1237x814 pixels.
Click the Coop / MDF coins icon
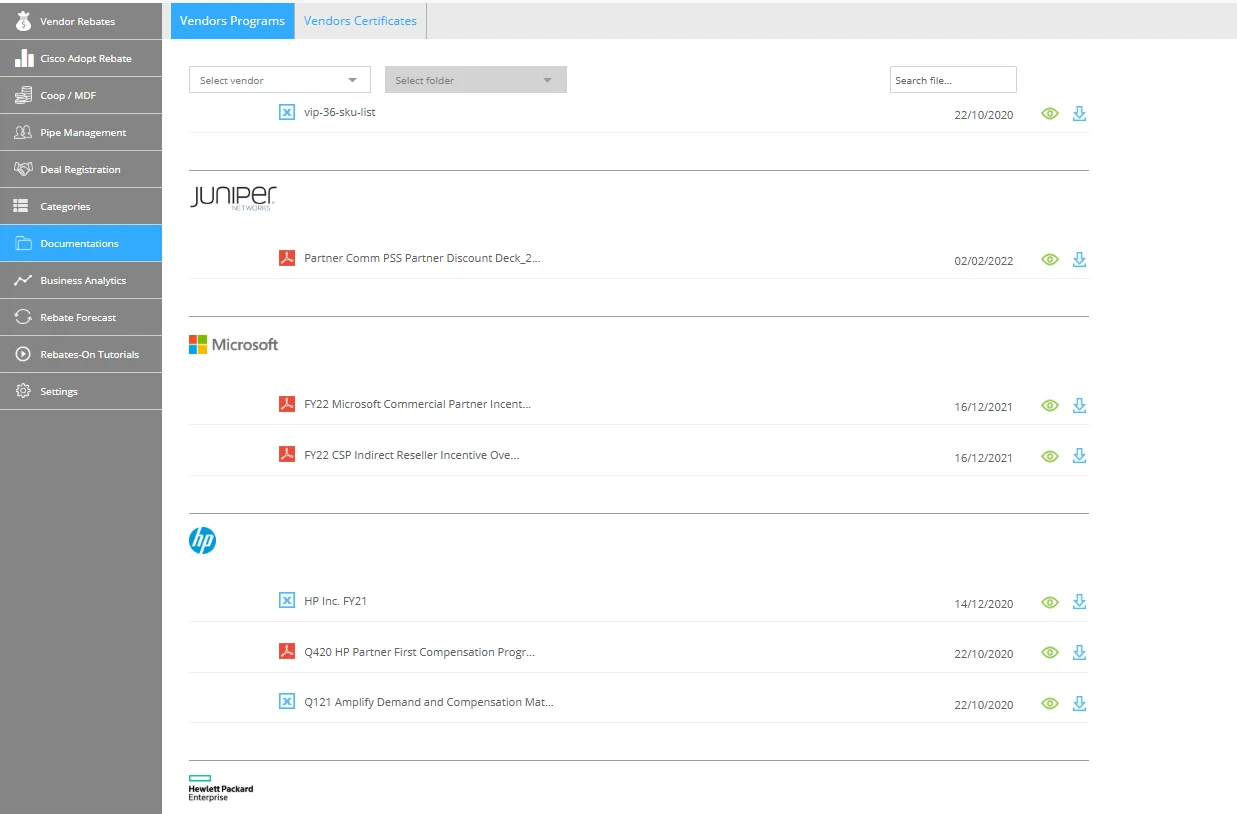click(23, 95)
